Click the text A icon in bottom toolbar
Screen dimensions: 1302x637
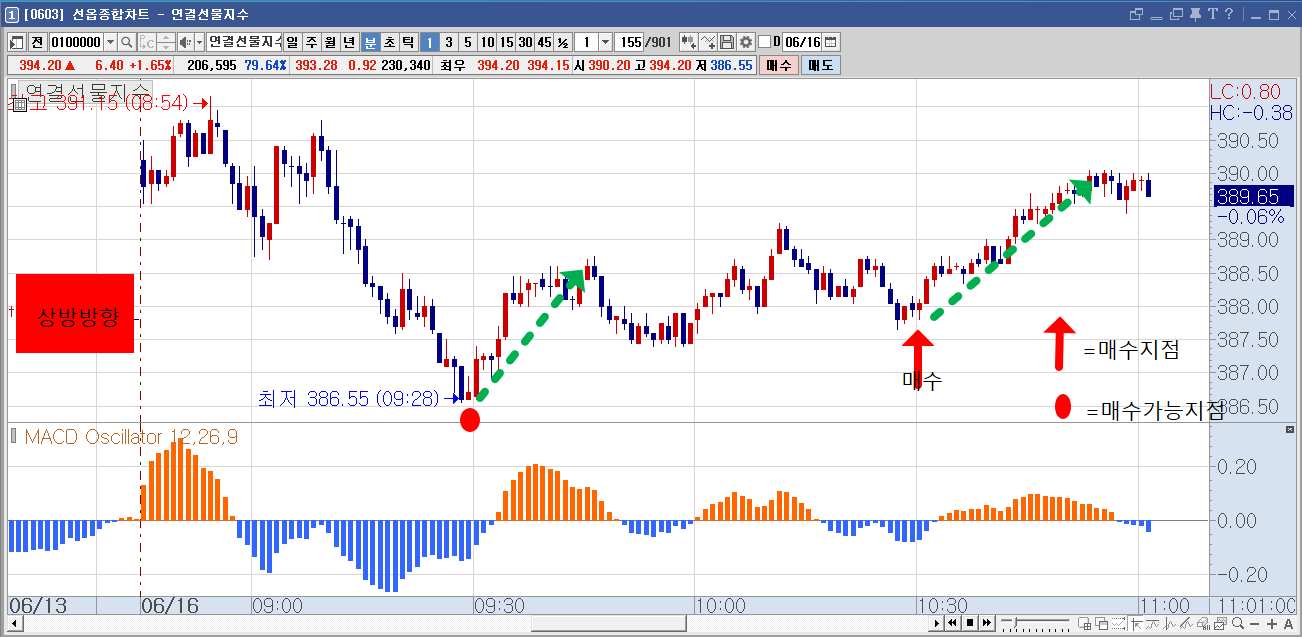[1288, 624]
